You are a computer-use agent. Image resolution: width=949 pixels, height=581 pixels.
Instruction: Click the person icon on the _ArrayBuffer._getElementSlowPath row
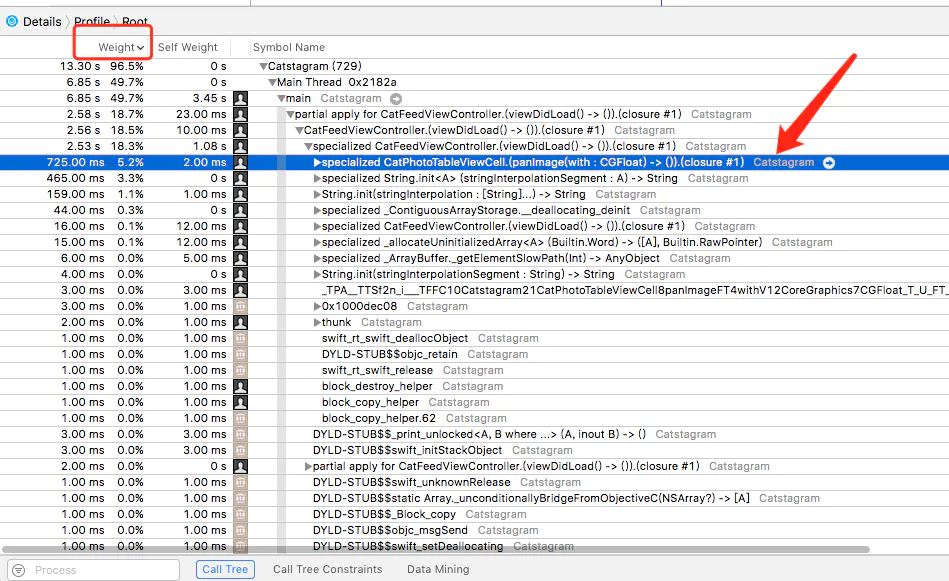click(x=241, y=258)
